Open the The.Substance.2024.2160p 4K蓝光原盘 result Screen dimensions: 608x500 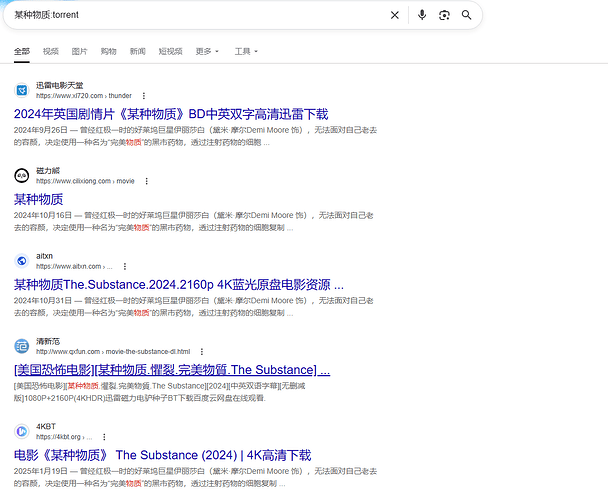(x=179, y=285)
